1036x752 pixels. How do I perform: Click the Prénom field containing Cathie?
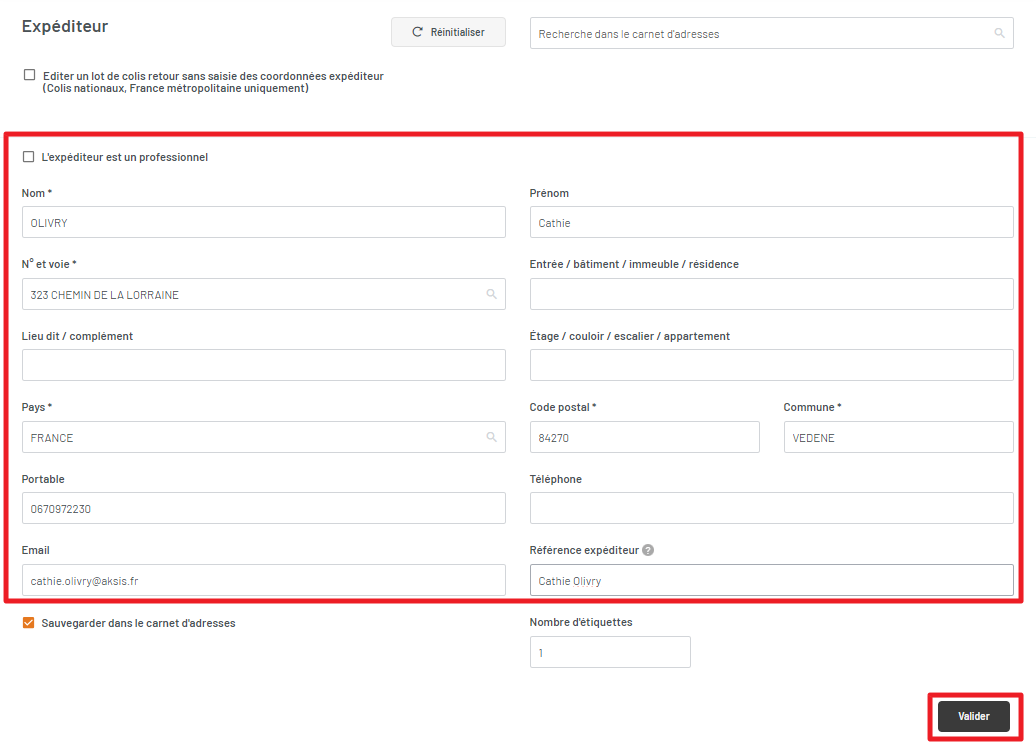[772, 222]
